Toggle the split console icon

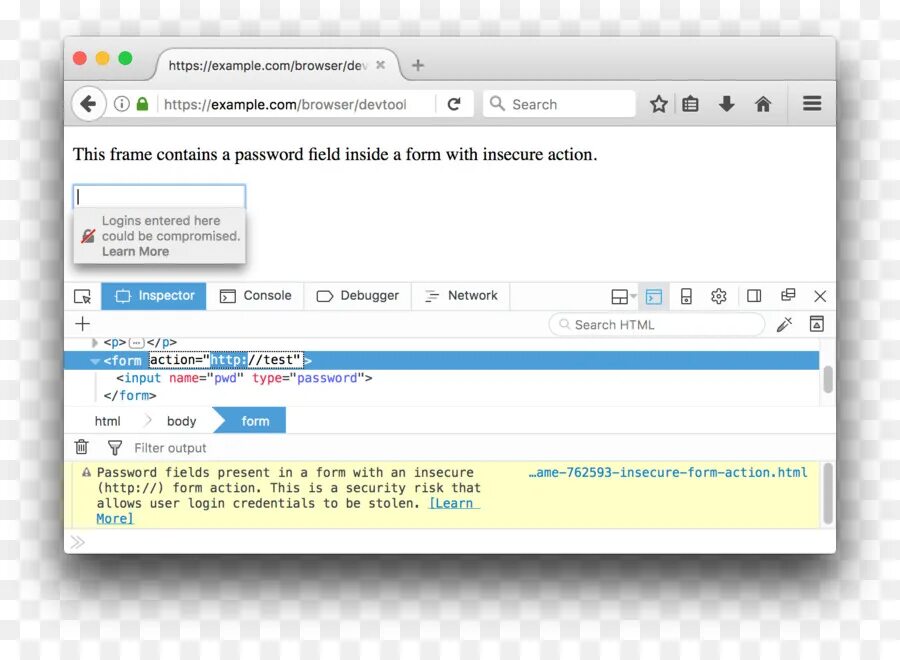click(654, 296)
